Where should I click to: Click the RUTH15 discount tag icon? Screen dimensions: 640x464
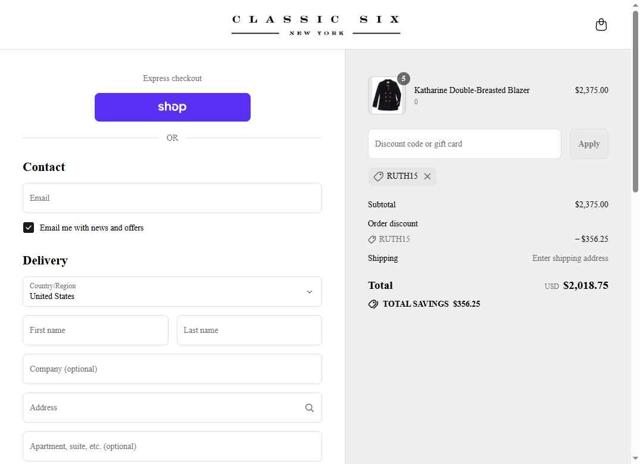[378, 177]
